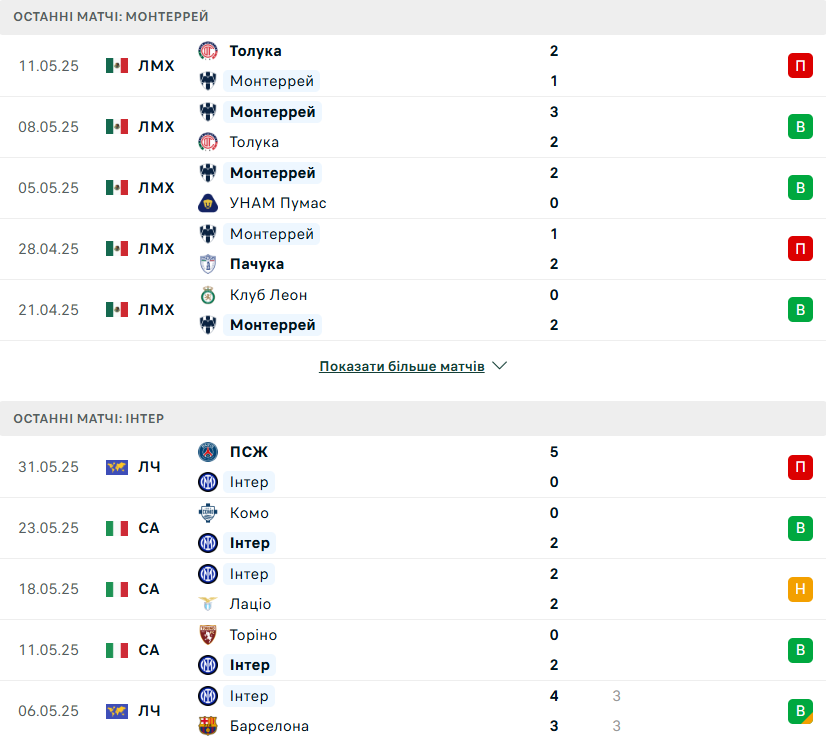Click the red 'П' result badge for the Toluca loss
The width and height of the screenshot is (826, 741).
(800, 66)
